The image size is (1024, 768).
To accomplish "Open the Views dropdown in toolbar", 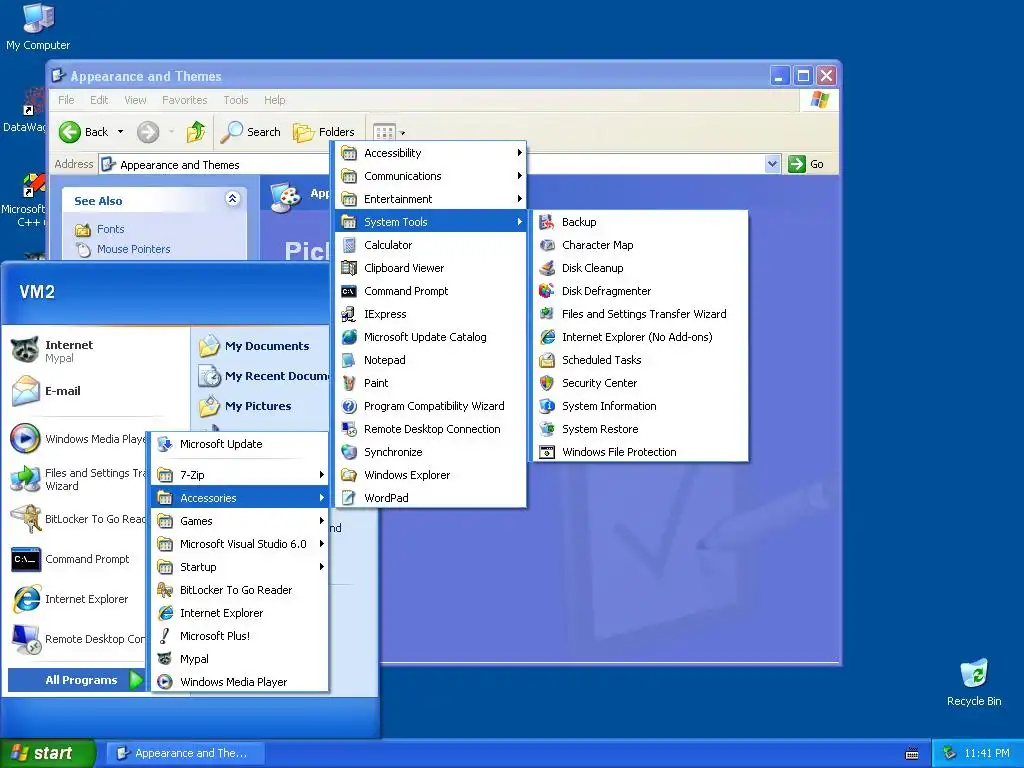I will click(x=403, y=133).
